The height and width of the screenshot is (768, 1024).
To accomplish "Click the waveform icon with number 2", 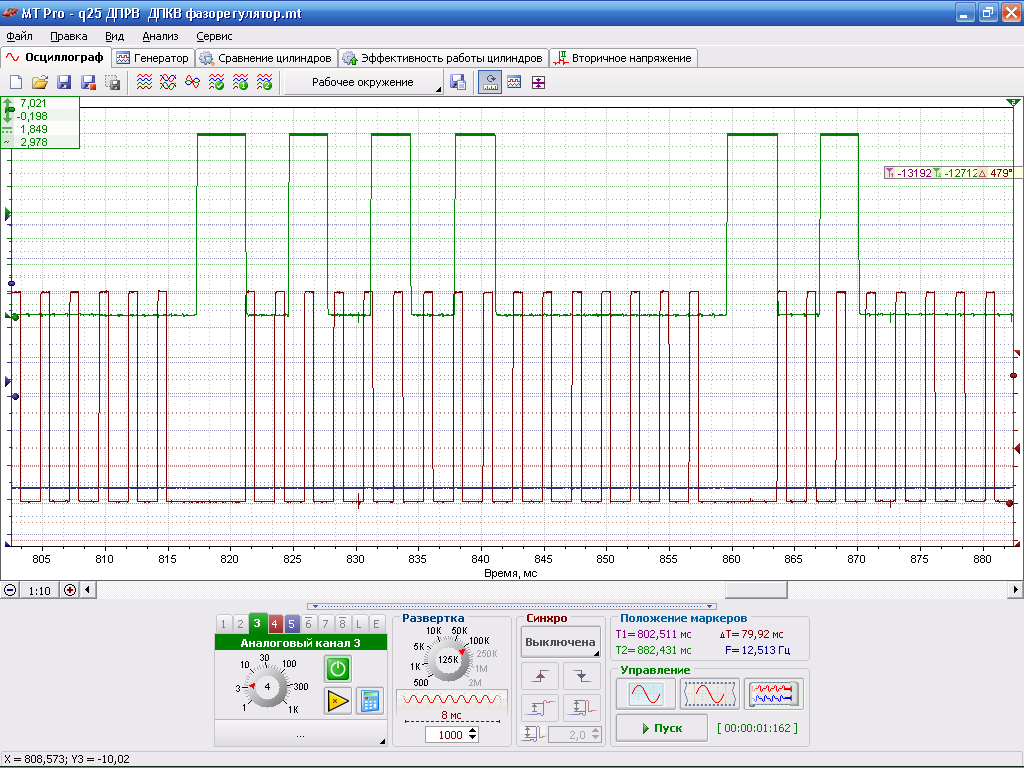I will pyautogui.click(x=264, y=82).
